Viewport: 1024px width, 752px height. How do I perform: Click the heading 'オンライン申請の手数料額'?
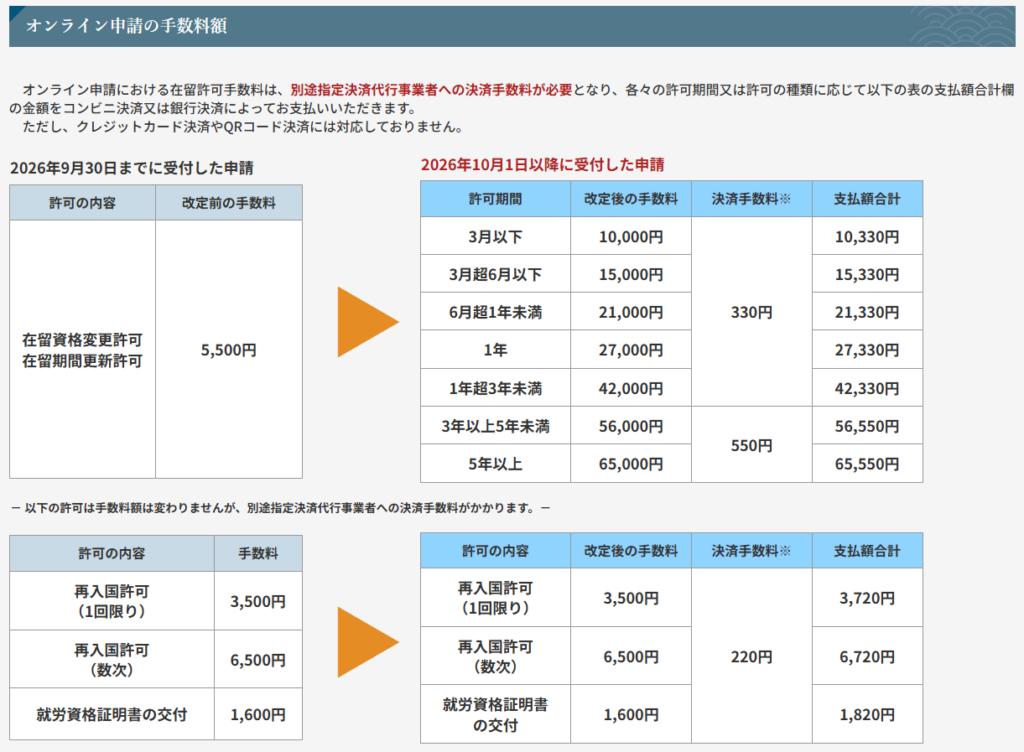tap(126, 26)
